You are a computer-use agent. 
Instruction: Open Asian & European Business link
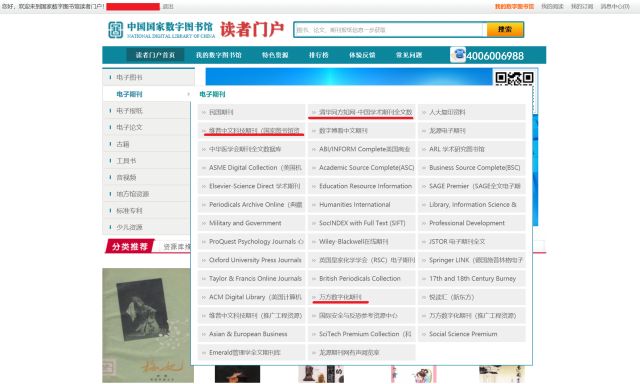coord(248,334)
